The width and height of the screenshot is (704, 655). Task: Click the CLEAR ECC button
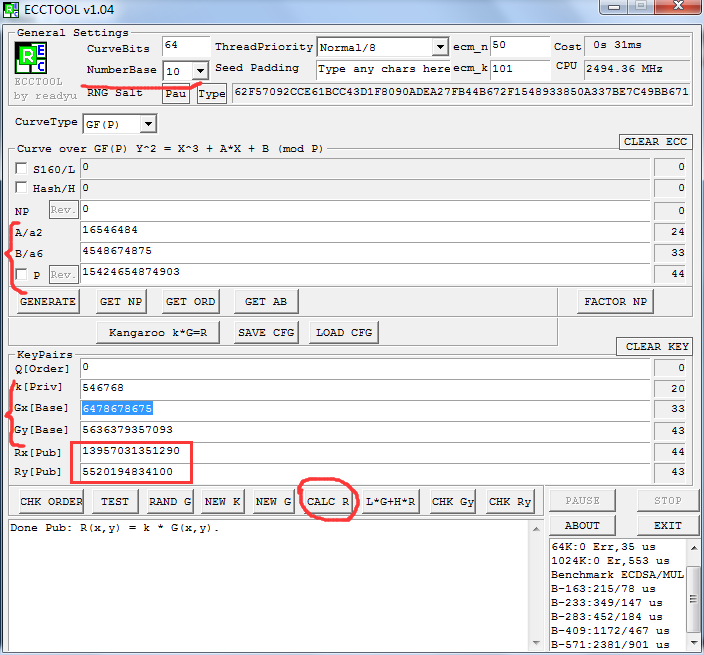[655, 142]
